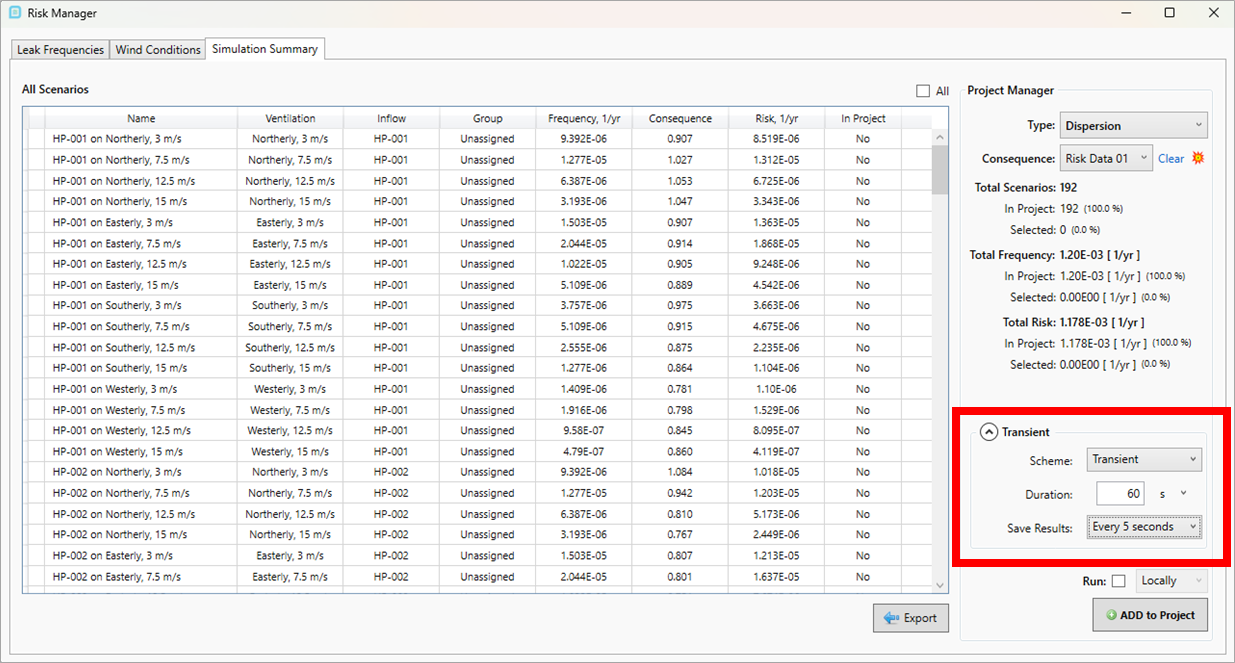1235x663 pixels.
Task: Enable the Run checkbox
Action: tap(1118, 581)
